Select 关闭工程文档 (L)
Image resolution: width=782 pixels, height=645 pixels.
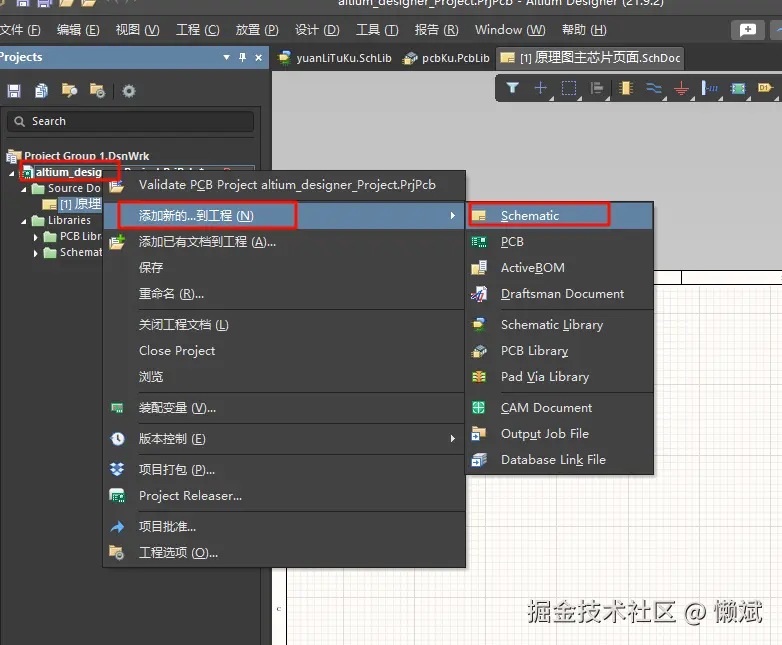[x=285, y=325]
